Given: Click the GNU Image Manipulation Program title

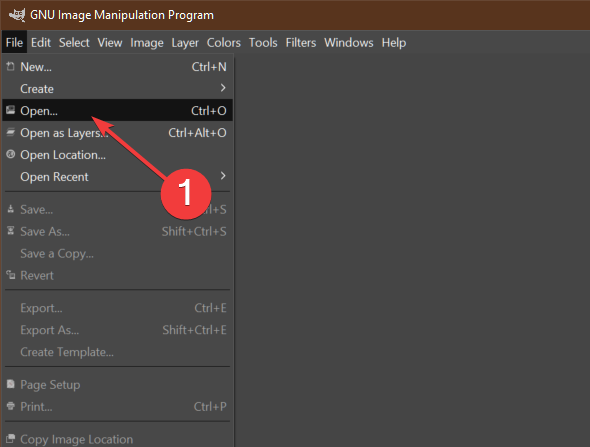Looking at the screenshot, I should (x=122, y=15).
